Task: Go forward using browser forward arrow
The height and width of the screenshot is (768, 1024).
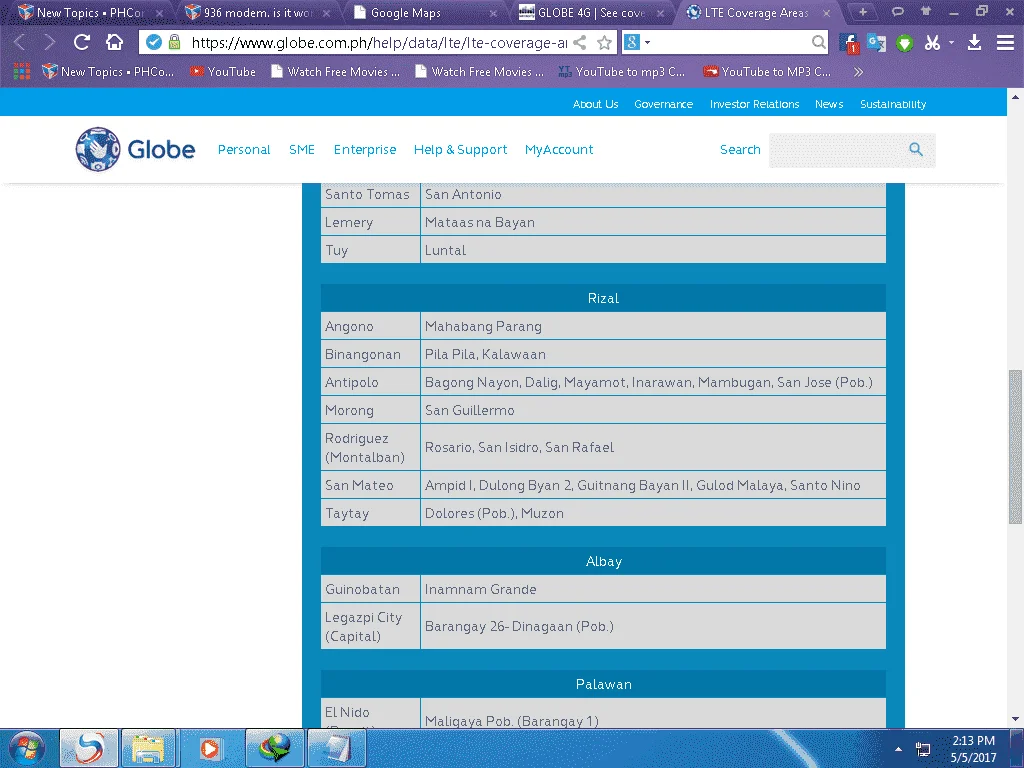Action: pyautogui.click(x=50, y=42)
